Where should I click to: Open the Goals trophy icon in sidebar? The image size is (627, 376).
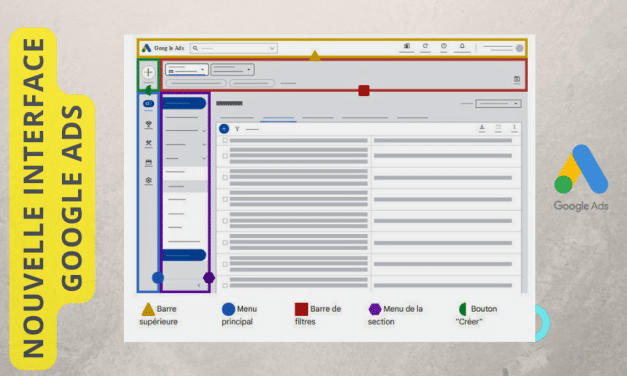[148, 124]
